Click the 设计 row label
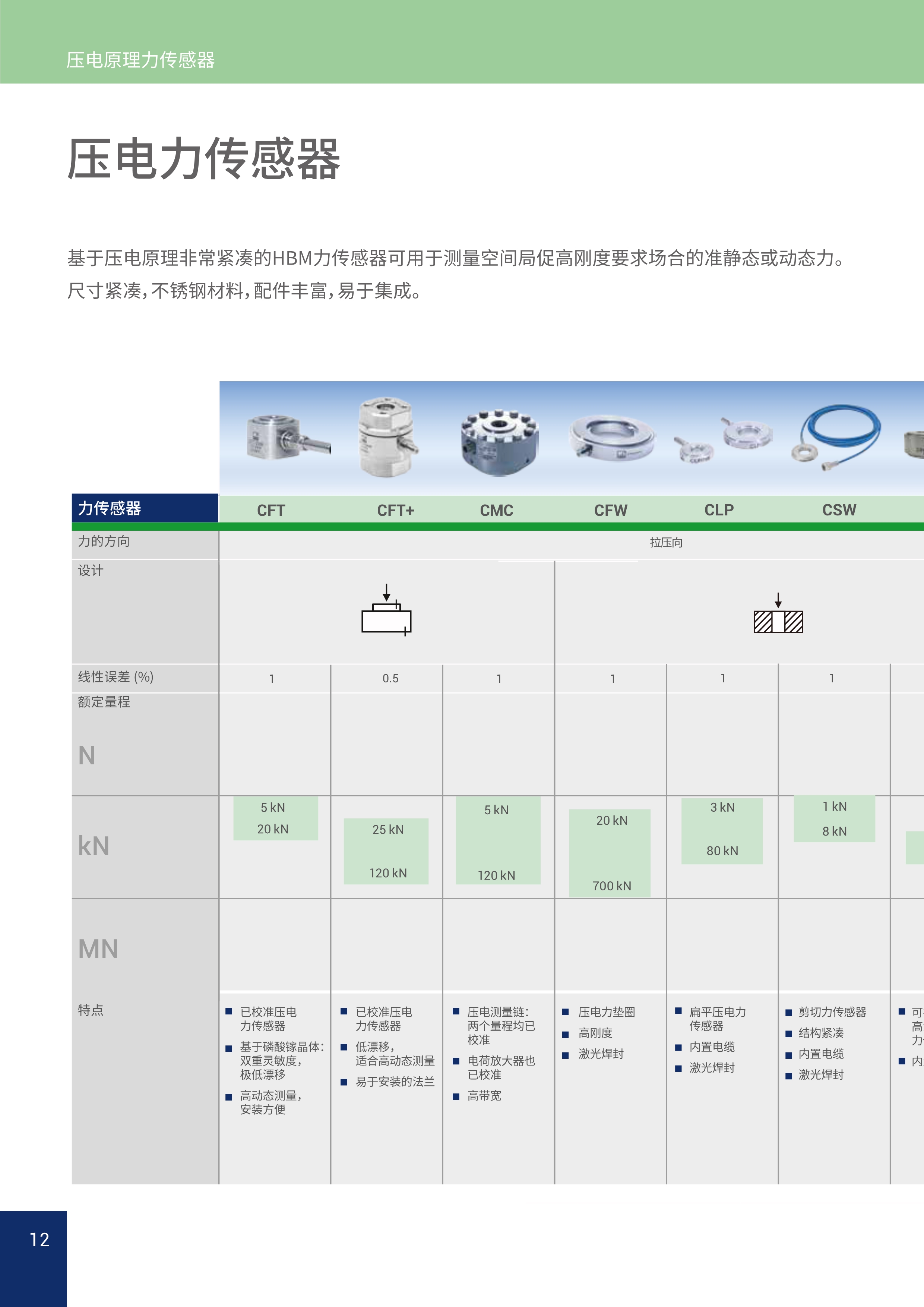The image size is (924, 1307). pos(91,570)
